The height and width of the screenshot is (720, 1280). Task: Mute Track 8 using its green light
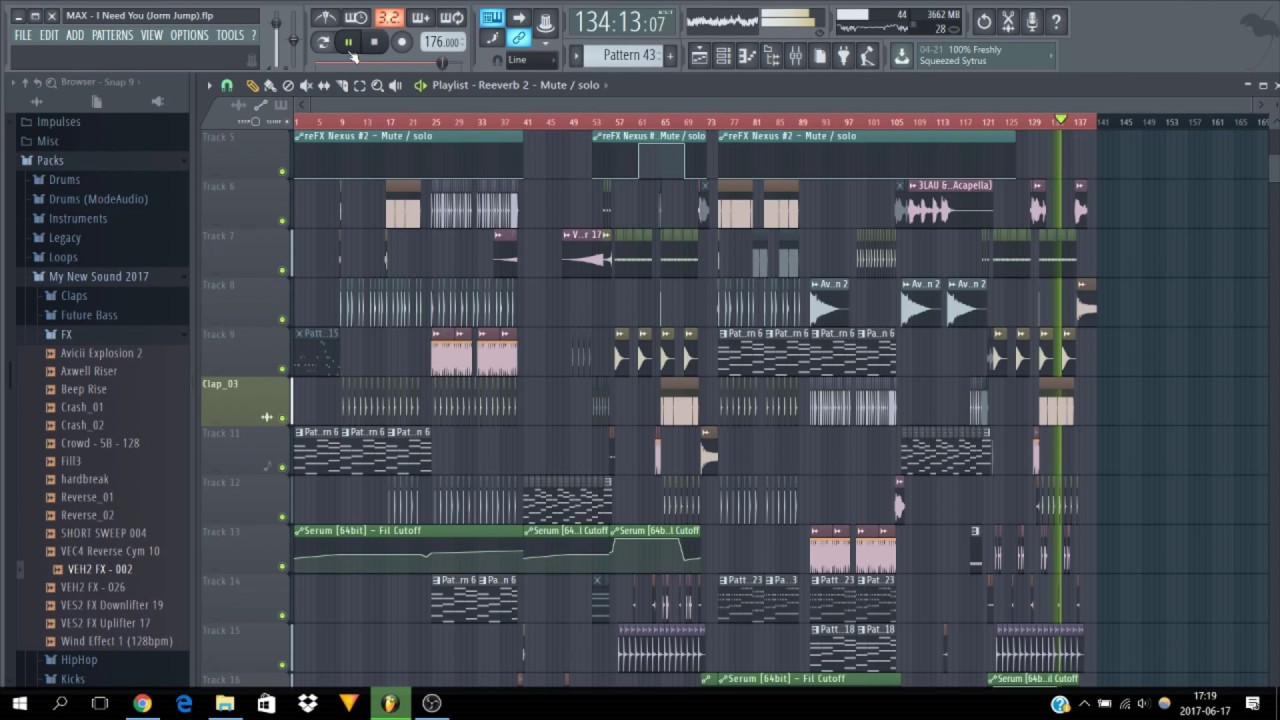tap(282, 319)
